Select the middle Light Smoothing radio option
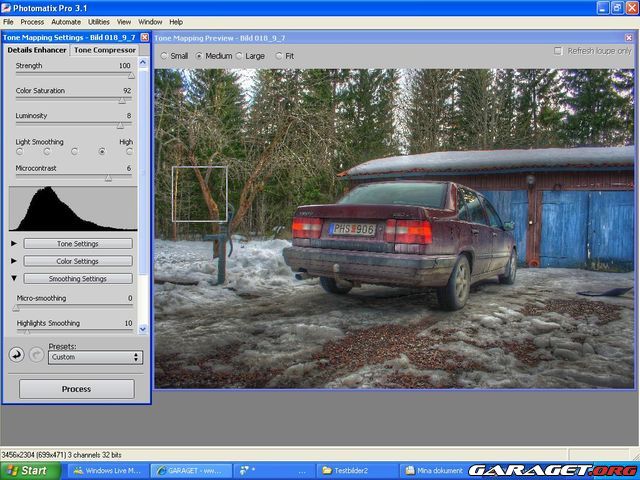Viewport: 640px width, 480px height. pos(74,151)
